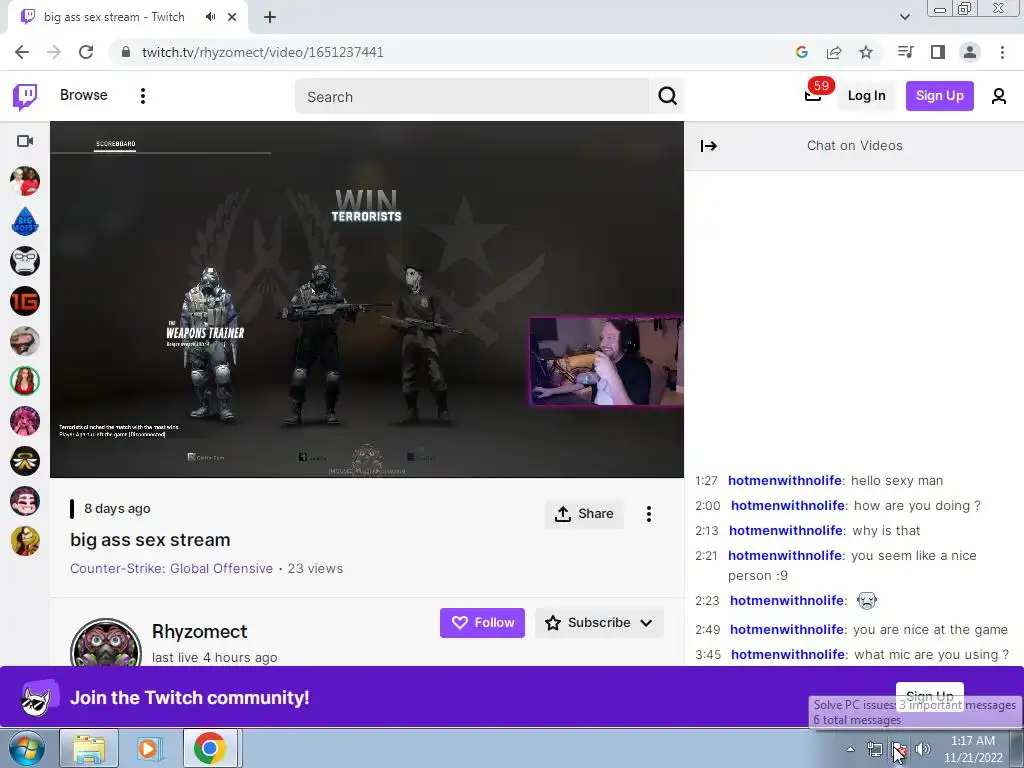This screenshot has width=1024, height=768.
Task: Open Chrome's three-dot menu
Action: coord(1002,52)
